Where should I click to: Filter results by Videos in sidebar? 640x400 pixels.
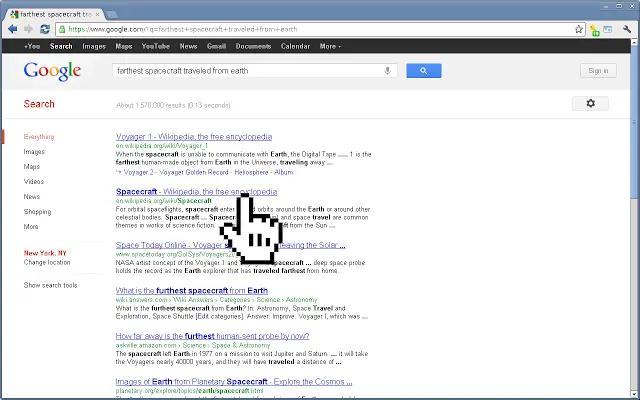tap(33, 182)
